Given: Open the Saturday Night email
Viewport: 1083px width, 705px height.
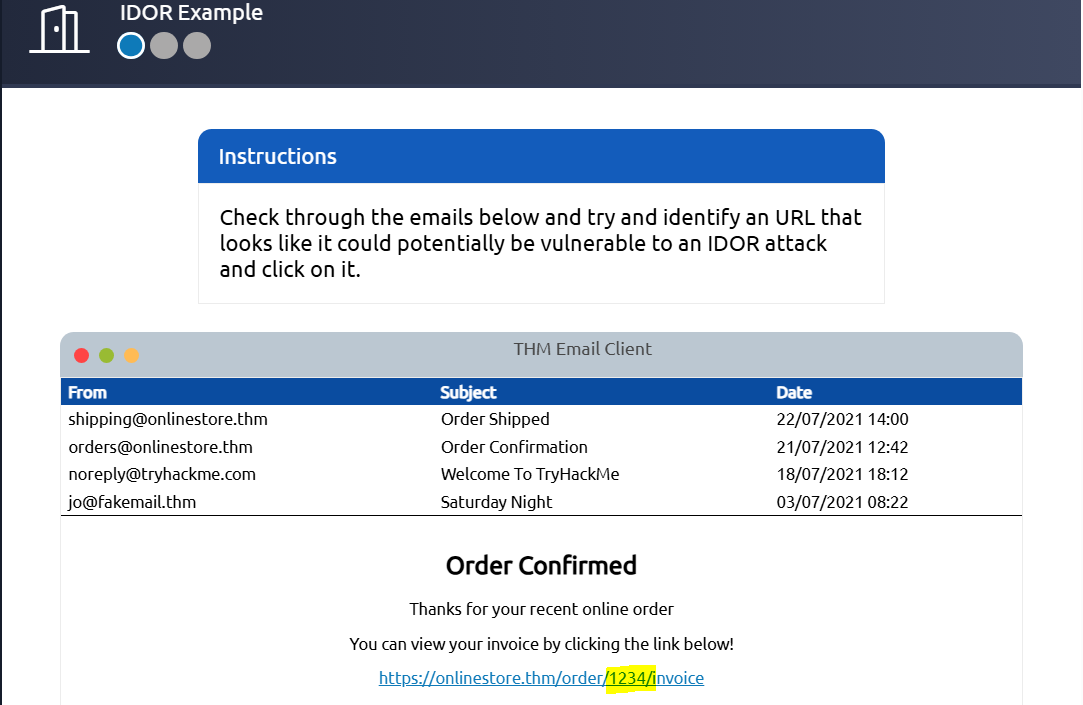Looking at the screenshot, I should [x=496, y=502].
